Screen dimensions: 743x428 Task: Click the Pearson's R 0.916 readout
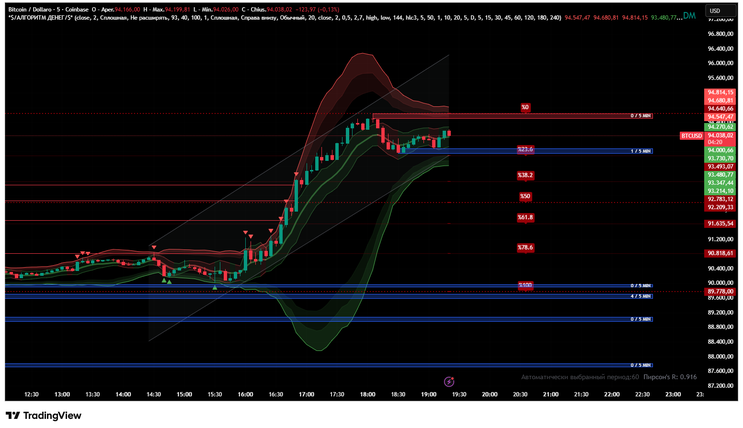pos(670,377)
